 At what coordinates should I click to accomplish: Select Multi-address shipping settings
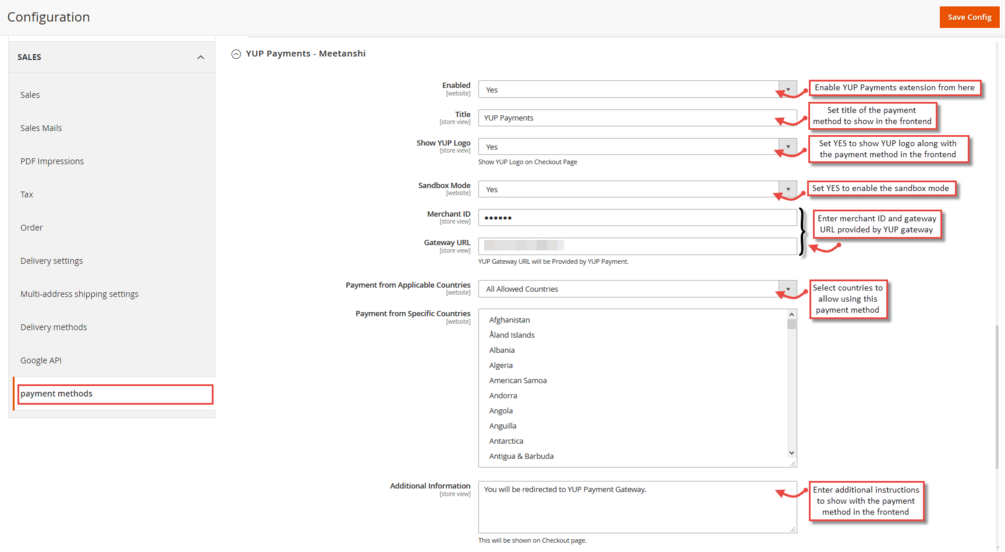click(x=79, y=294)
